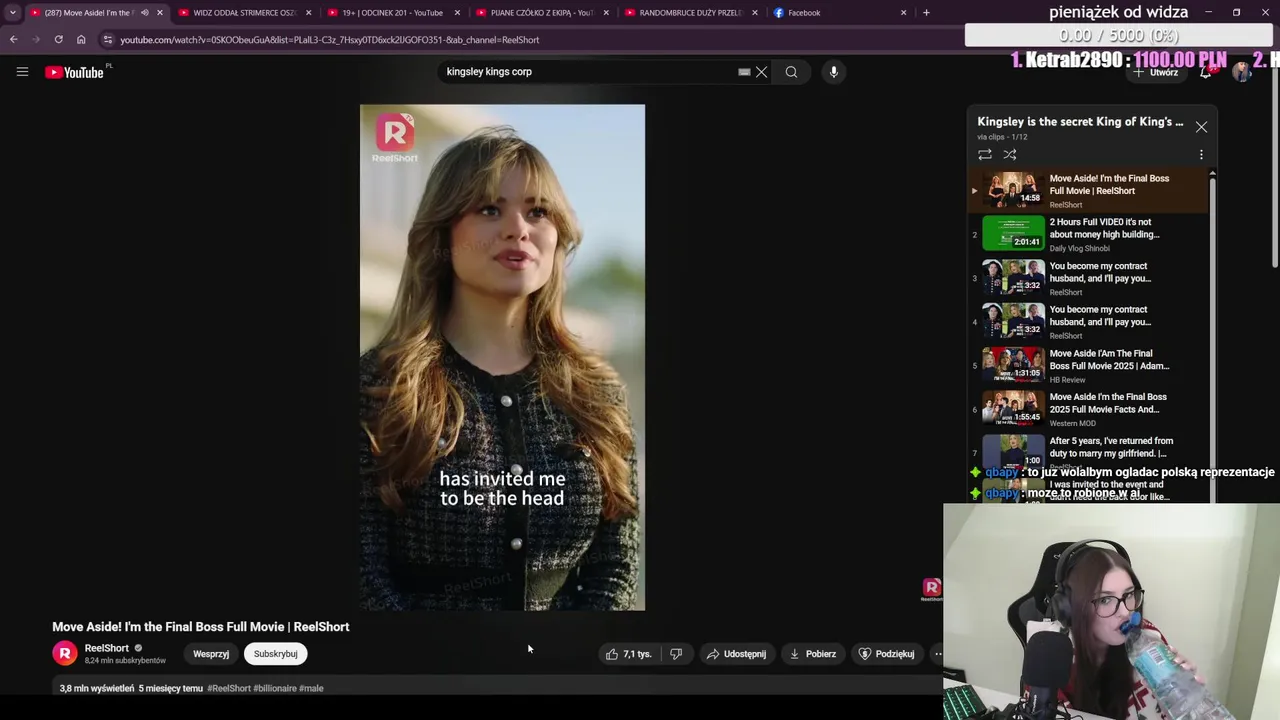Open the YouTube hamburger guide menu

tap(22, 72)
